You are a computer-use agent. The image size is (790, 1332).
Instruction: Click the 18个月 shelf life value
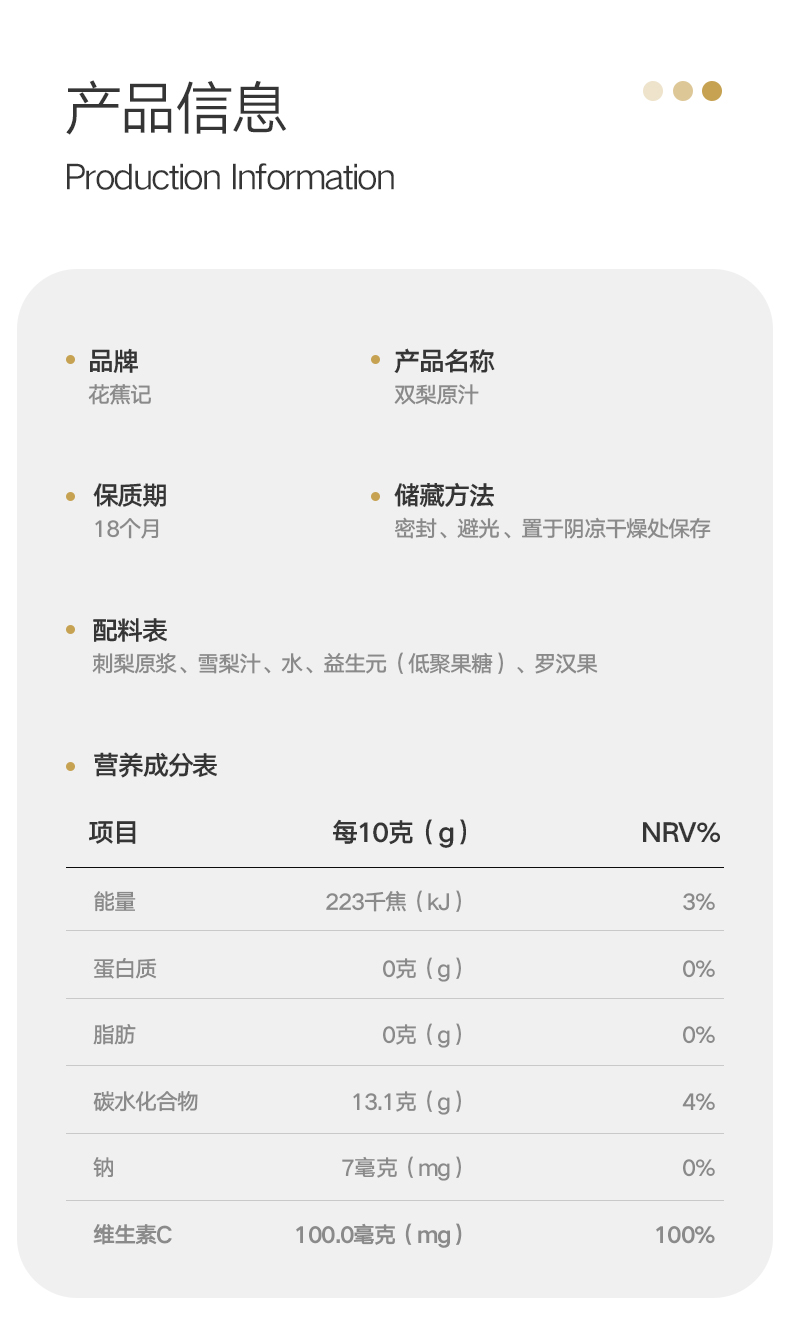coord(127,529)
